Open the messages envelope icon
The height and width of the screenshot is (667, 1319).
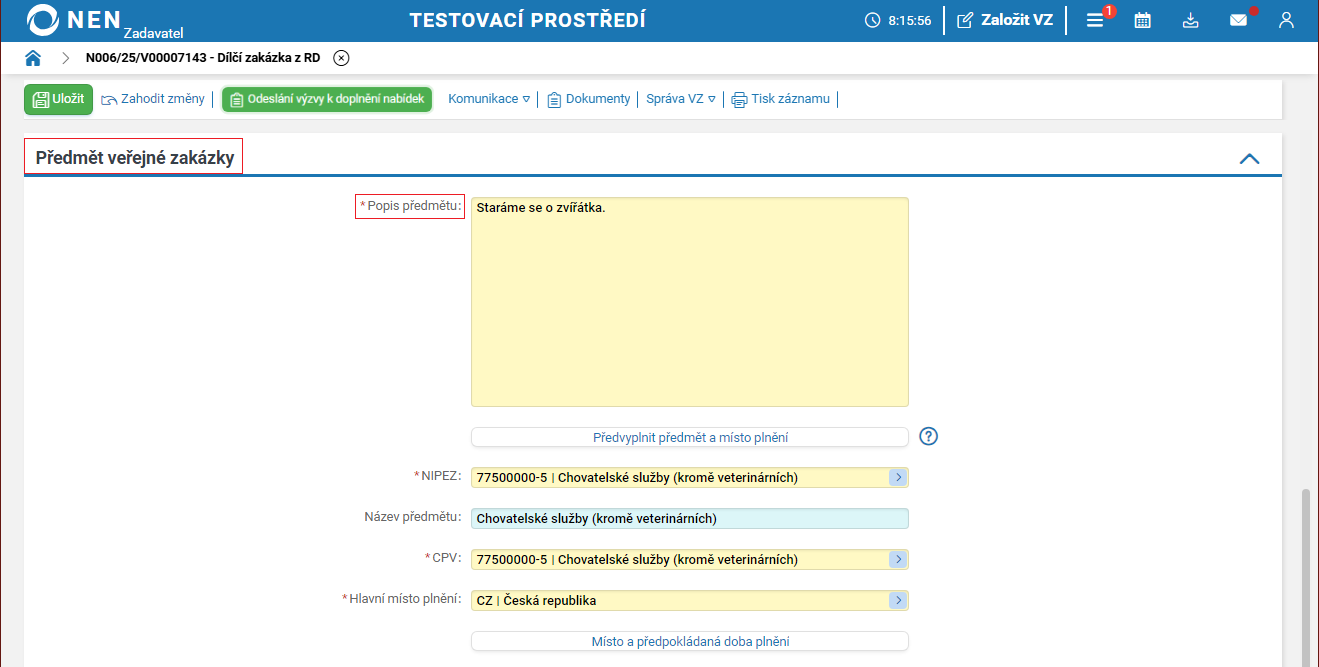(1238, 20)
